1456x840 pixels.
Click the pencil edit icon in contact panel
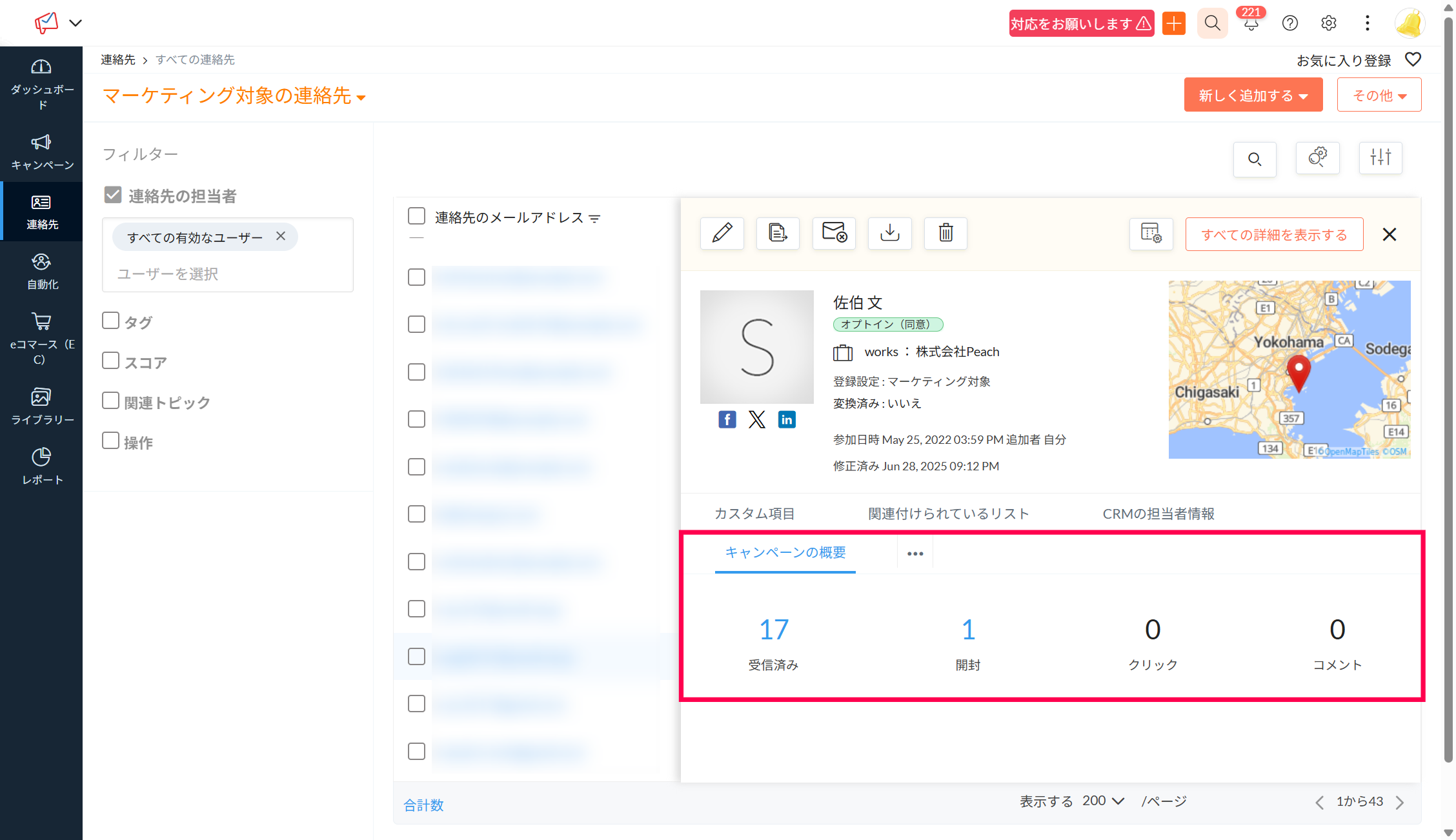click(722, 234)
